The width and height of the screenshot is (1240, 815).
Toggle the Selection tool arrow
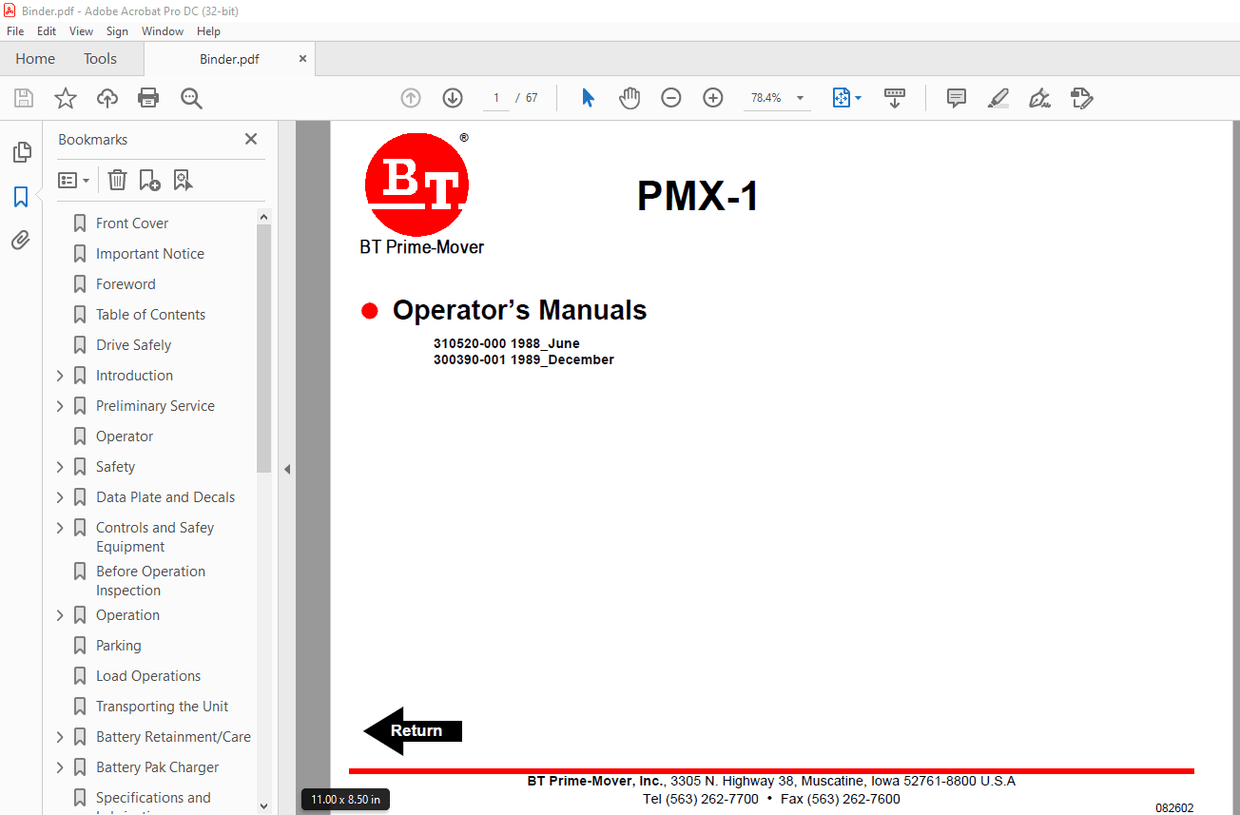588,97
